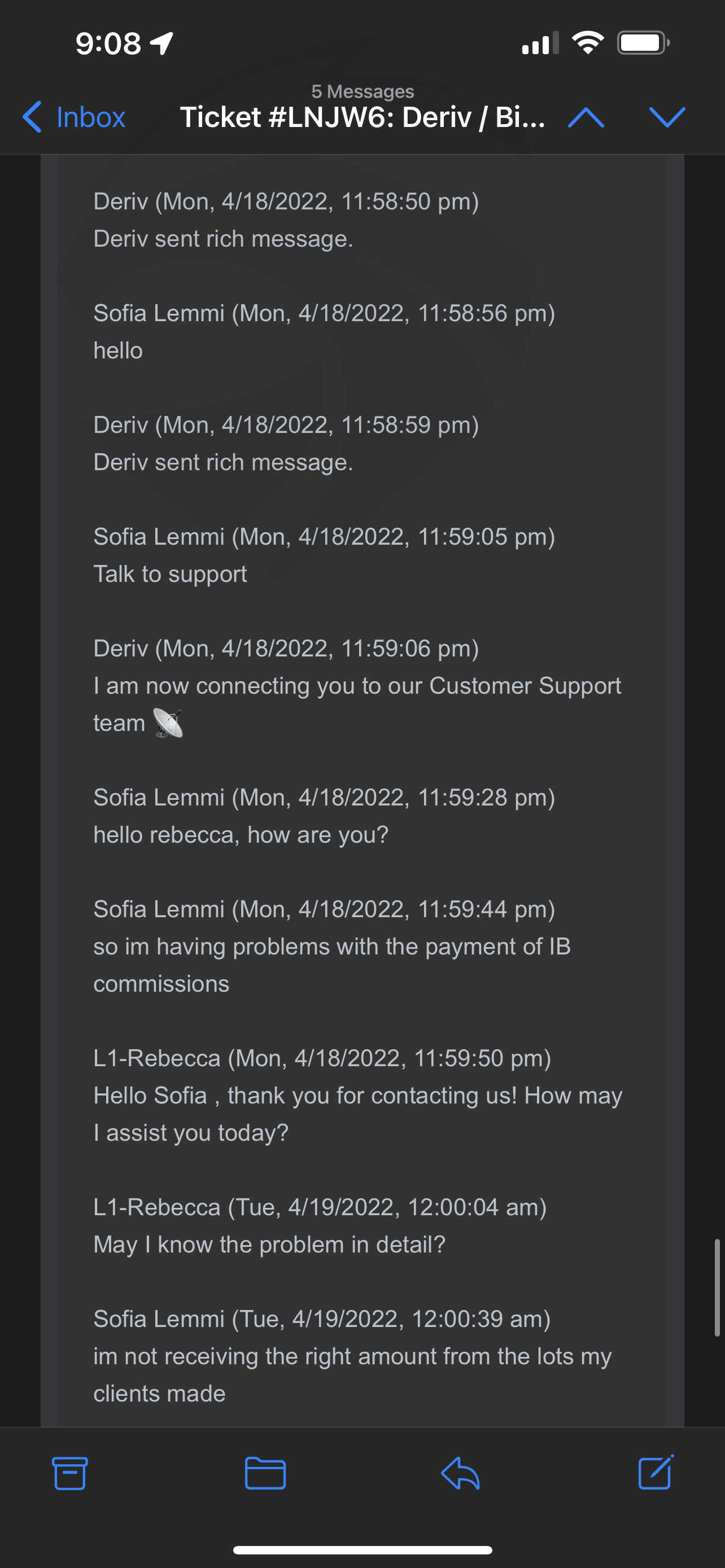This screenshot has width=725, height=1568.
Task: Select the "Talk to support" message text
Action: (x=170, y=574)
